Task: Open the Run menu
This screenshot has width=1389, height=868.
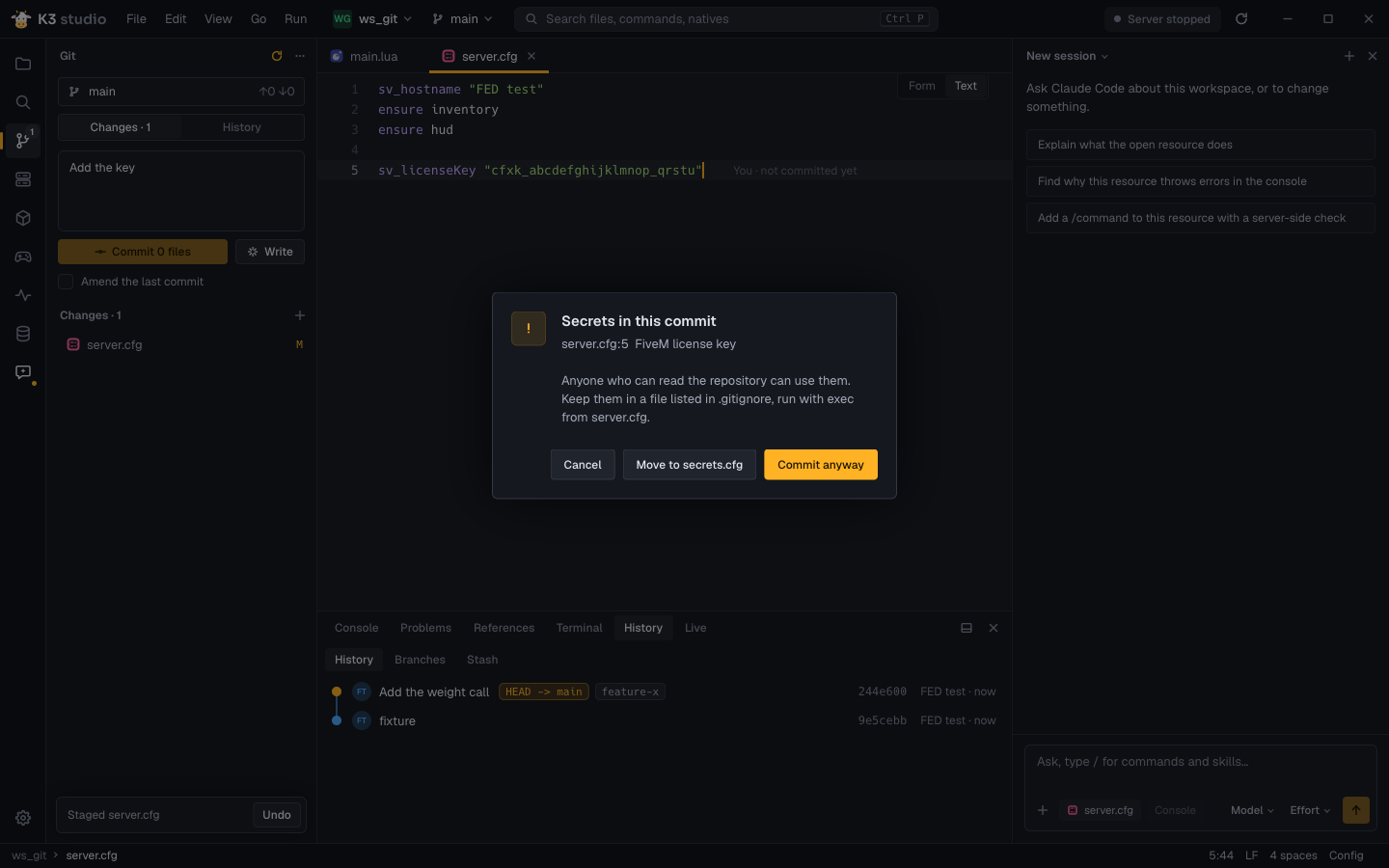Action: click(296, 18)
